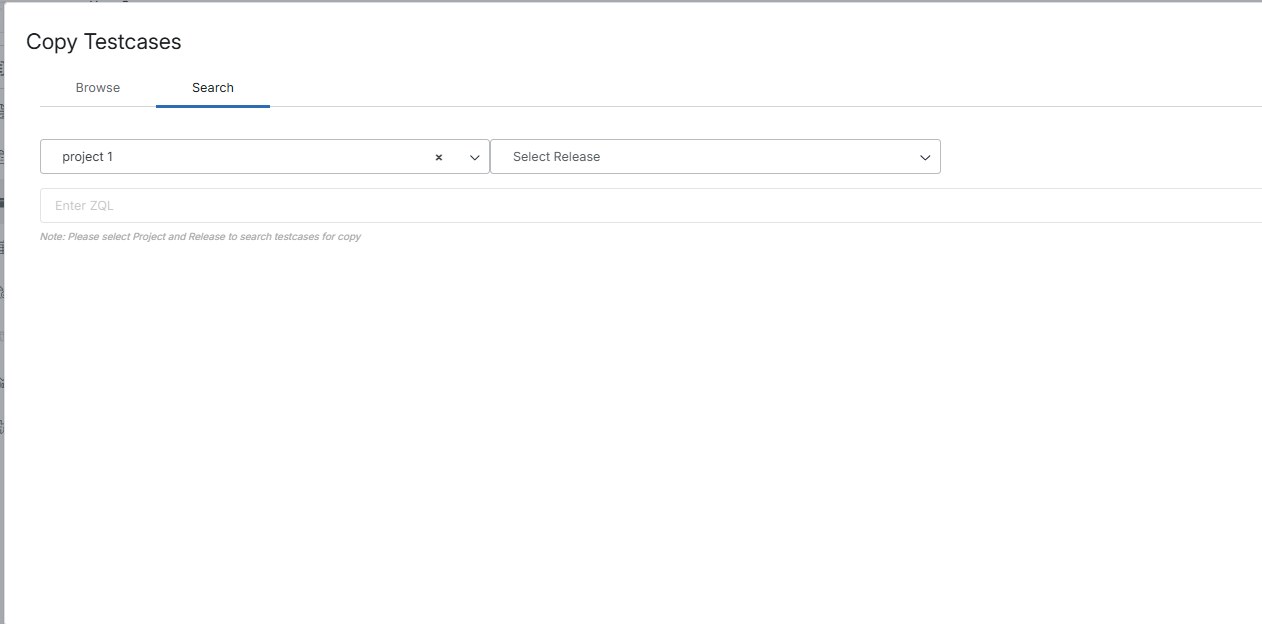Click the 'Enter ZQL' placeholder text
This screenshot has width=1262, height=624.
[x=84, y=206]
